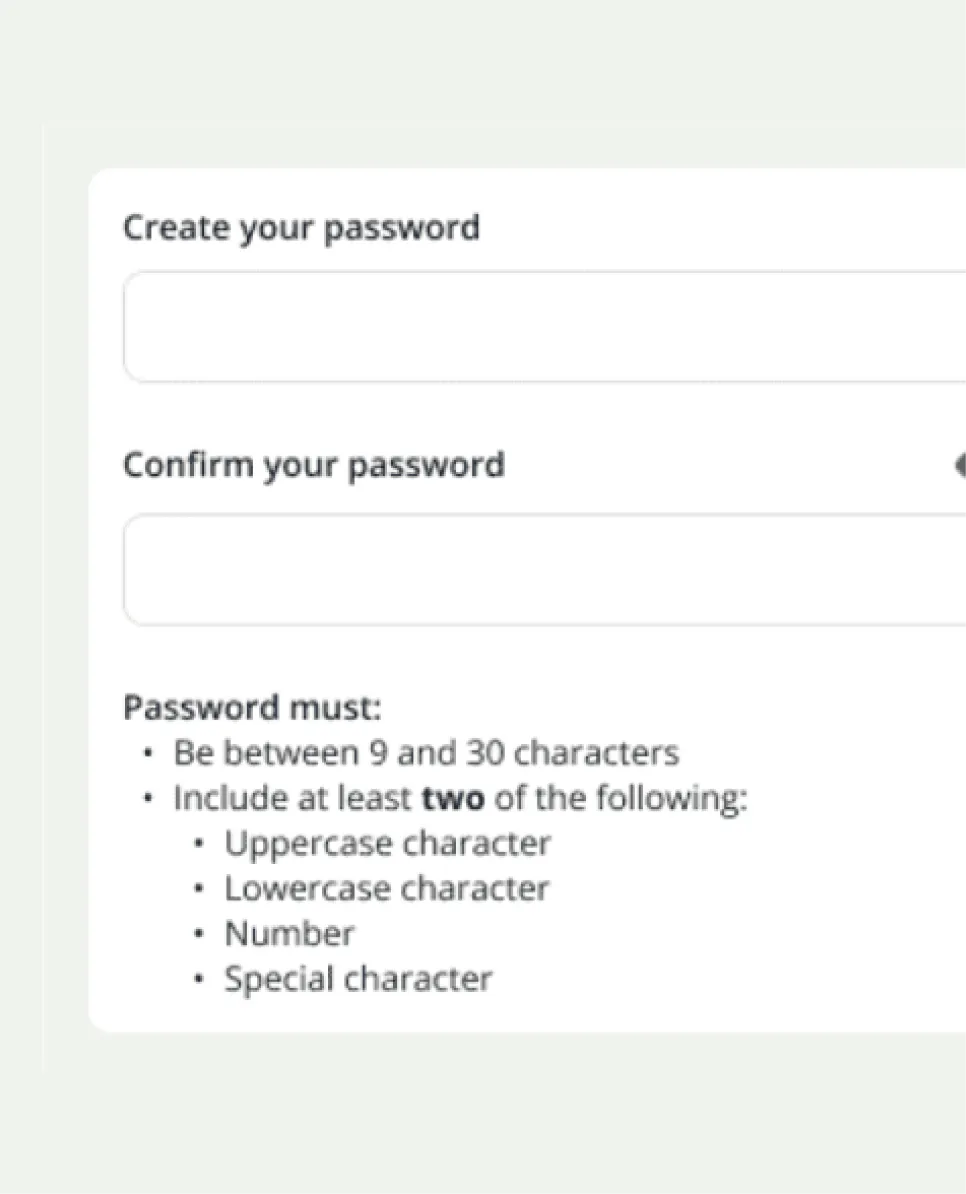Viewport: 966px width, 1194px height.
Task: Click the "Confirm your password" label
Action: pos(313,465)
